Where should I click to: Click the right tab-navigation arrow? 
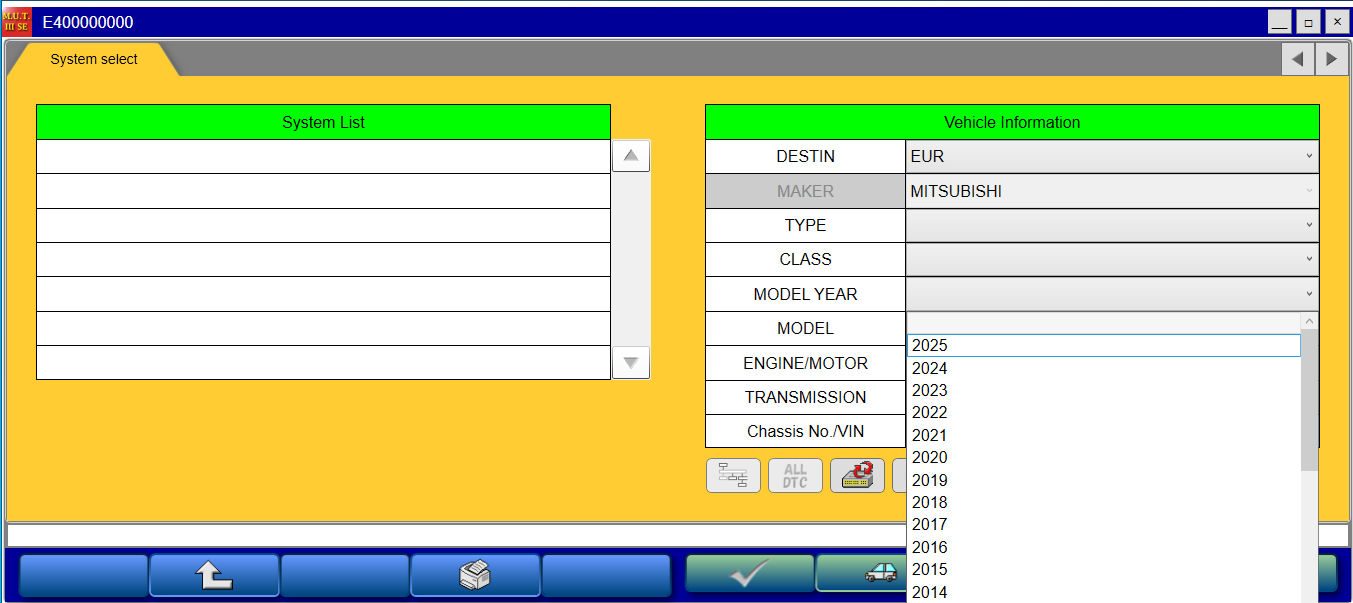(x=1331, y=58)
